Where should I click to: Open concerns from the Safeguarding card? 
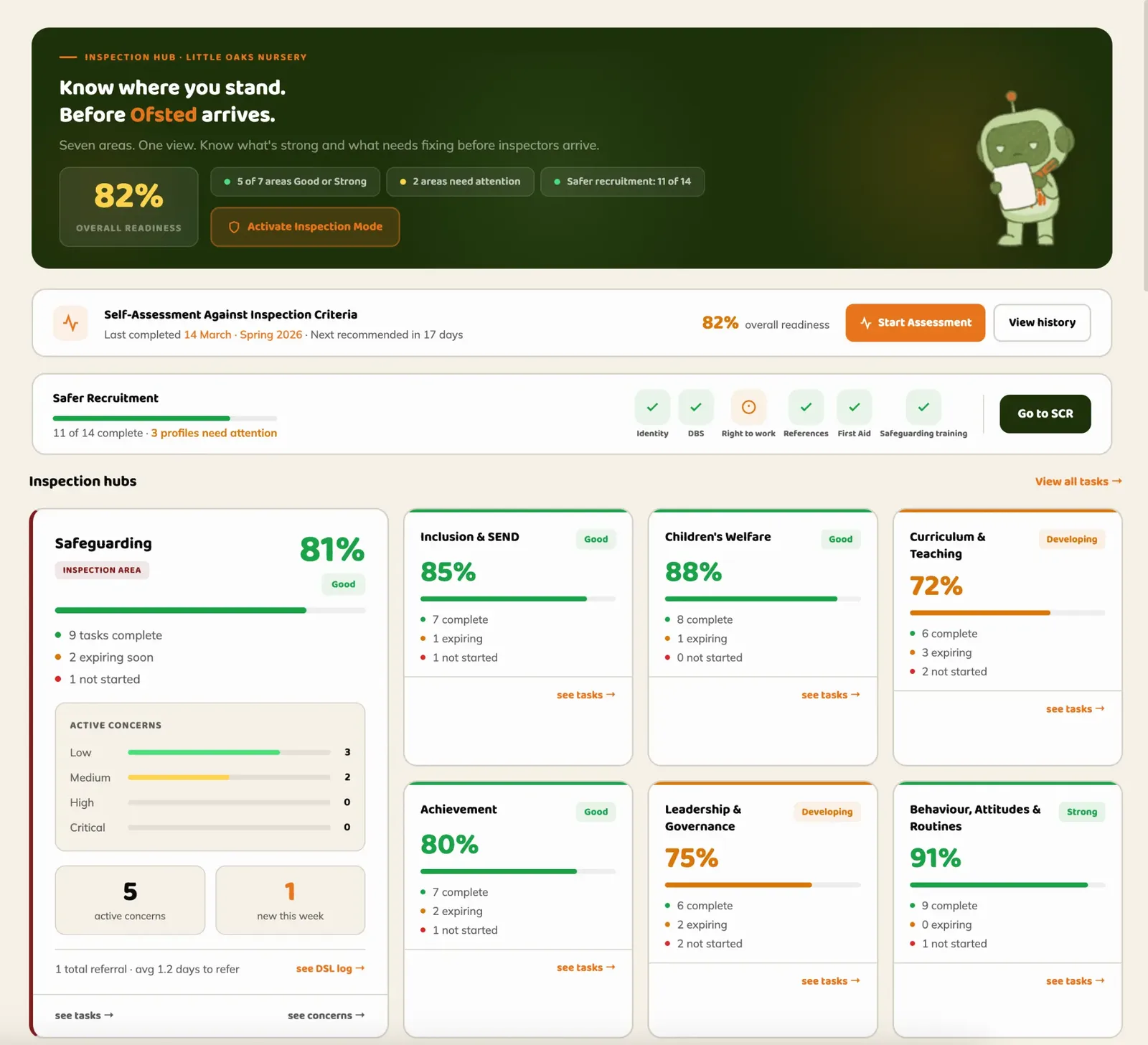pos(326,1015)
